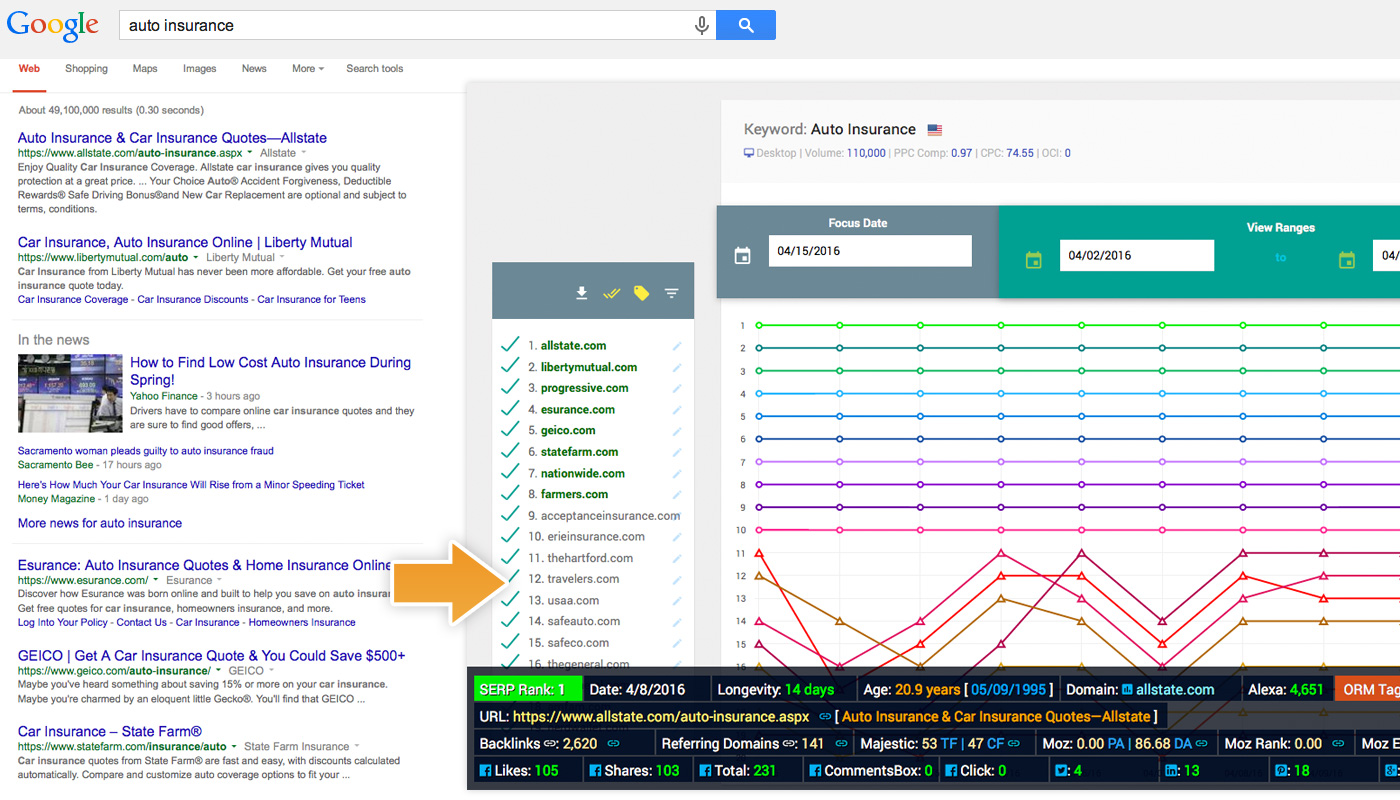Viewport: 1400px width, 800px height.
Task: Open Search tools
Action: (375, 69)
